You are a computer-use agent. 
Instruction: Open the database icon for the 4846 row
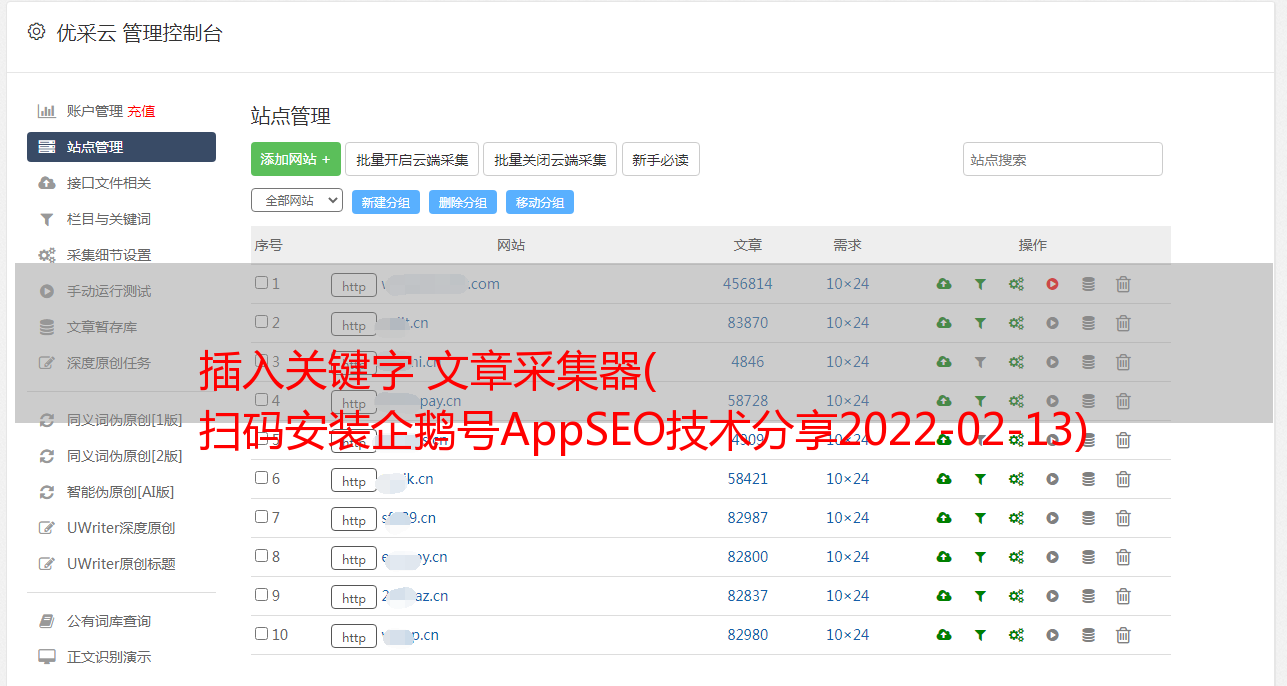pos(1088,362)
